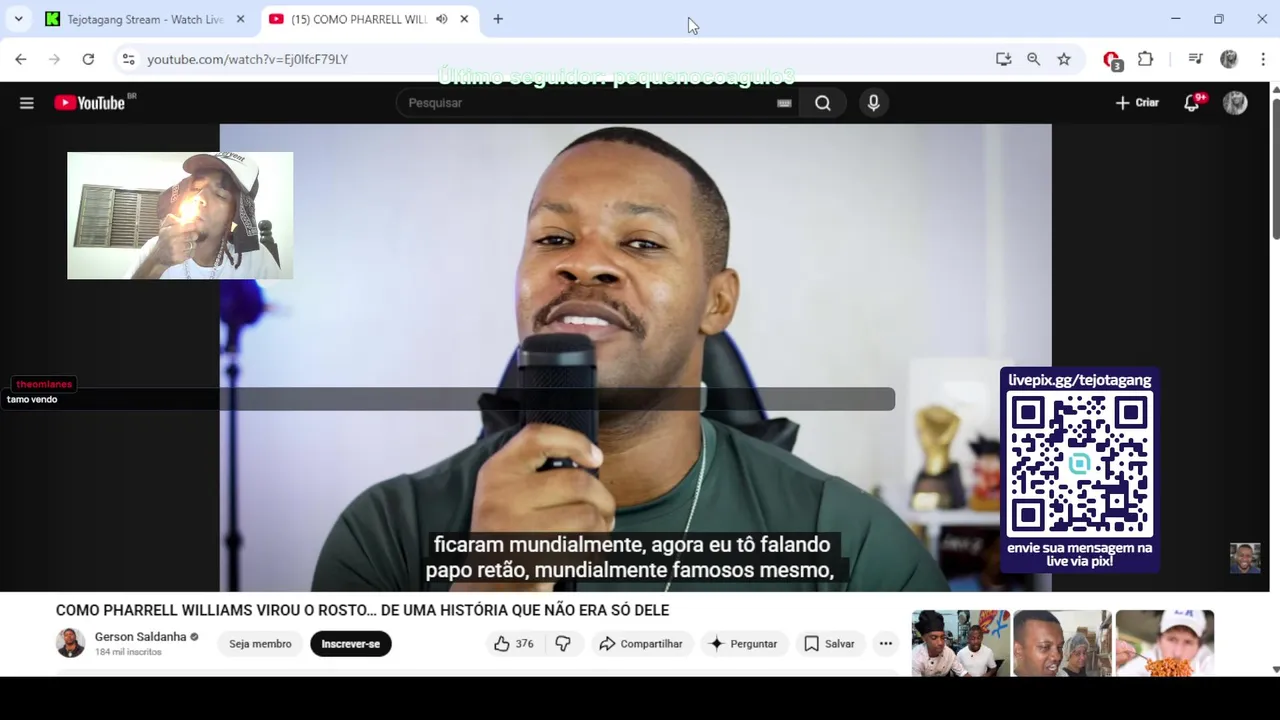The image size is (1280, 720).
Task: Open Gerson Saldanha channel avatar
Action: [x=70, y=643]
